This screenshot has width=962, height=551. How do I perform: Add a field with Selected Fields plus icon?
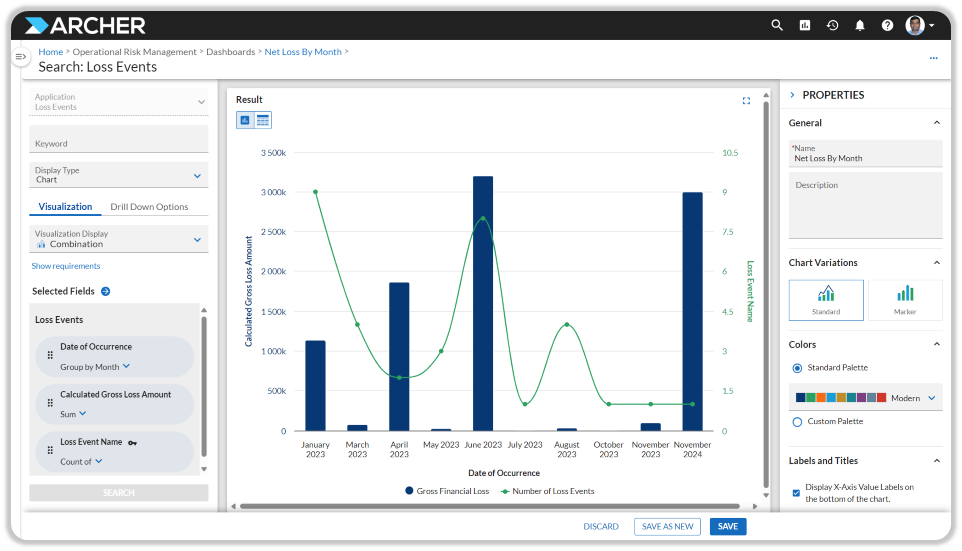point(106,291)
